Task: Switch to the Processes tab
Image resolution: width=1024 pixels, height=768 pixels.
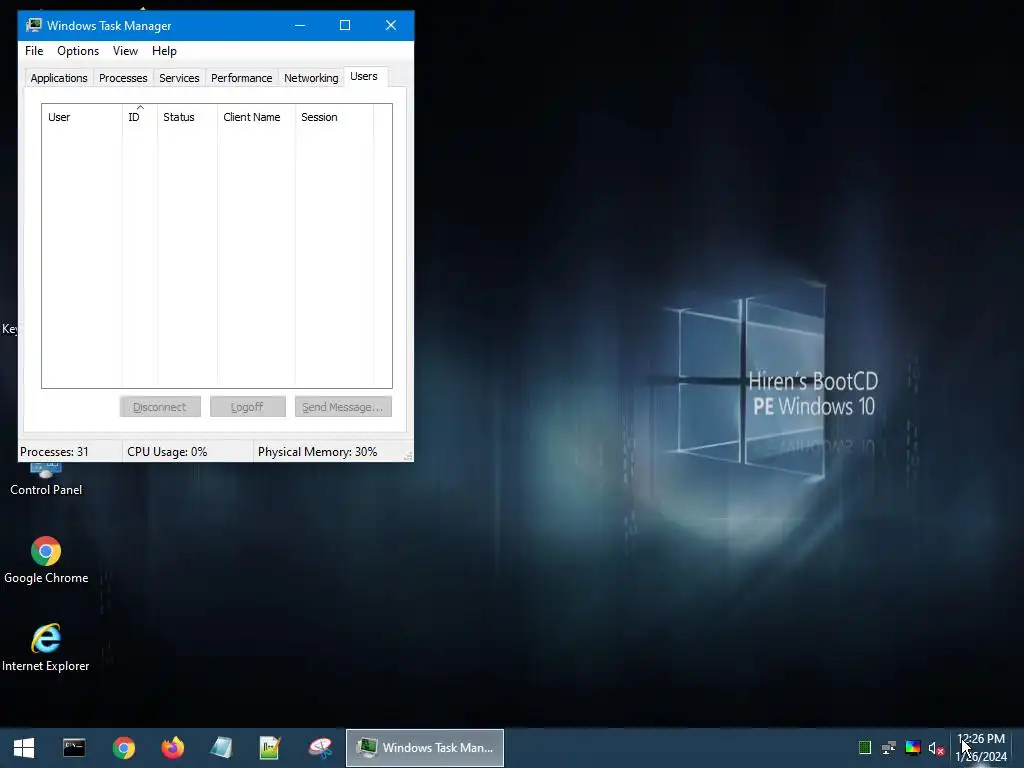Action: 123,78
